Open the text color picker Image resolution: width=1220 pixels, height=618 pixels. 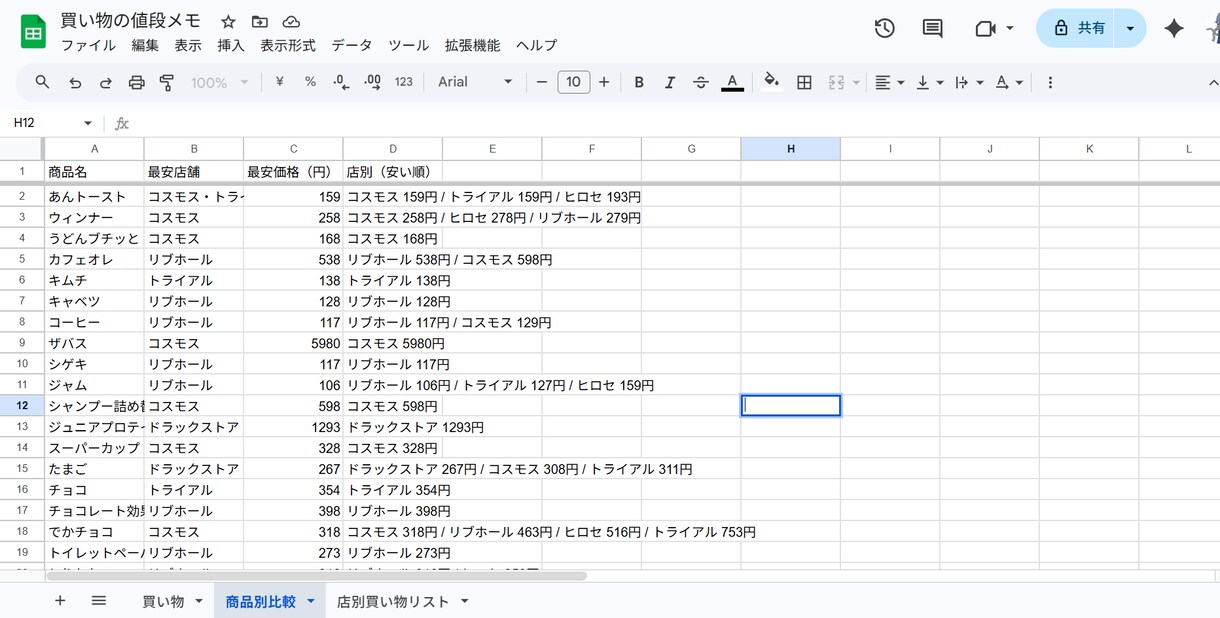pos(732,82)
